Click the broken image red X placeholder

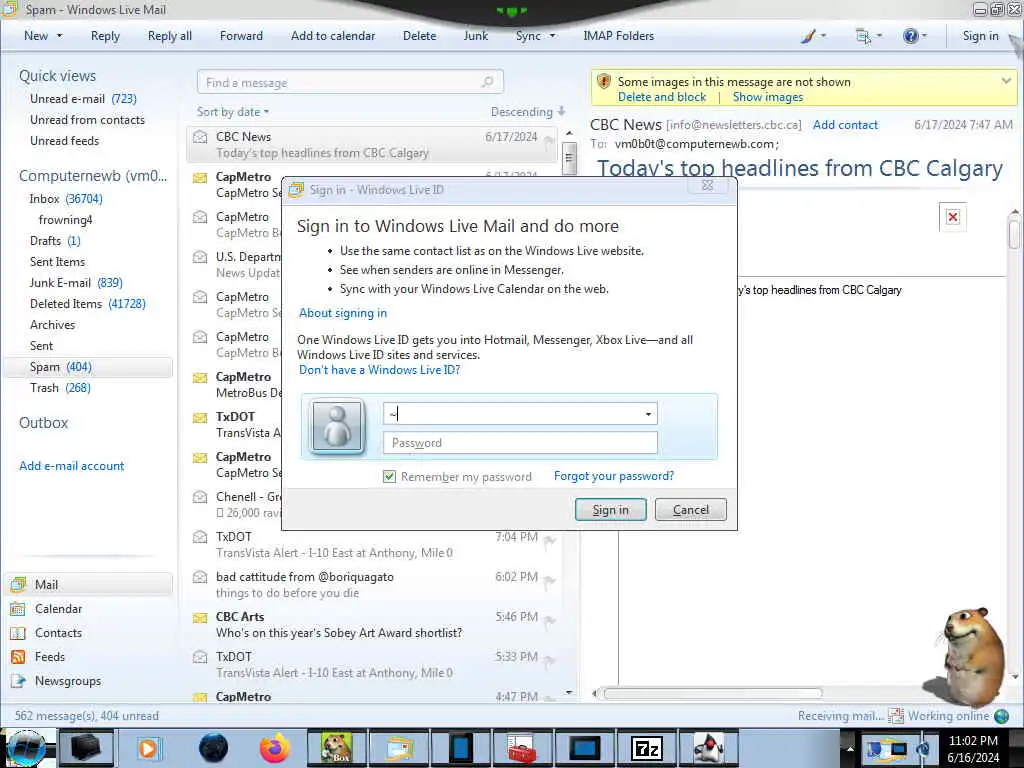coord(953,217)
